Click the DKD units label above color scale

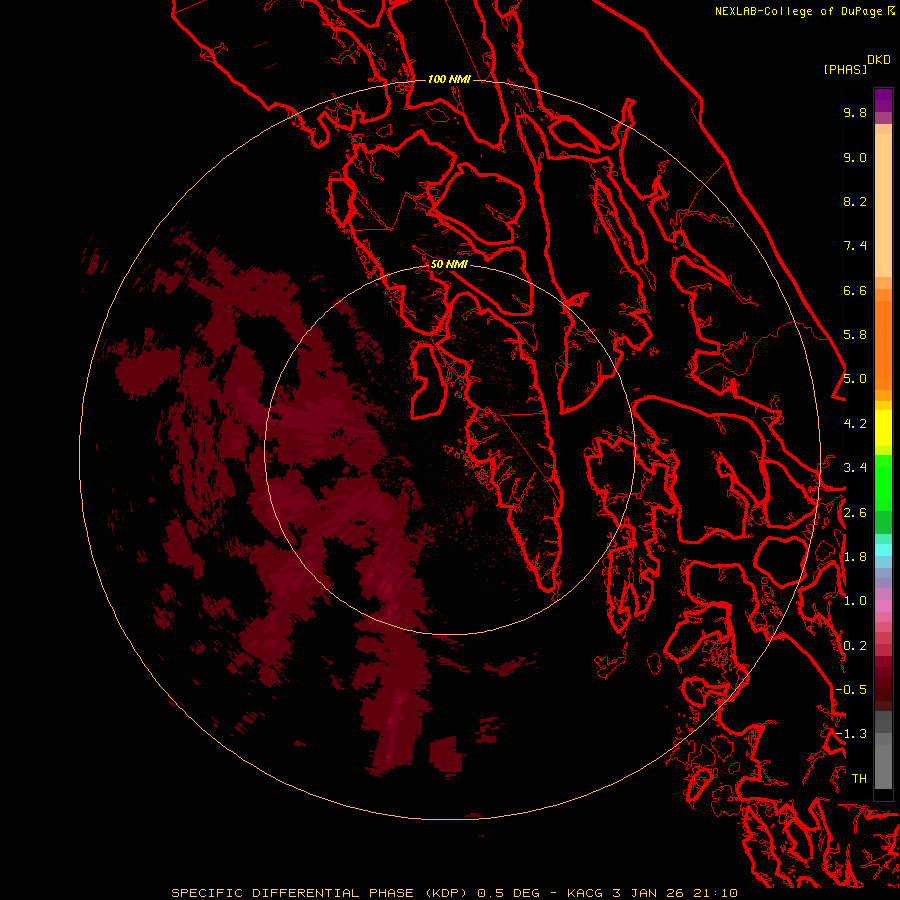tap(879, 60)
